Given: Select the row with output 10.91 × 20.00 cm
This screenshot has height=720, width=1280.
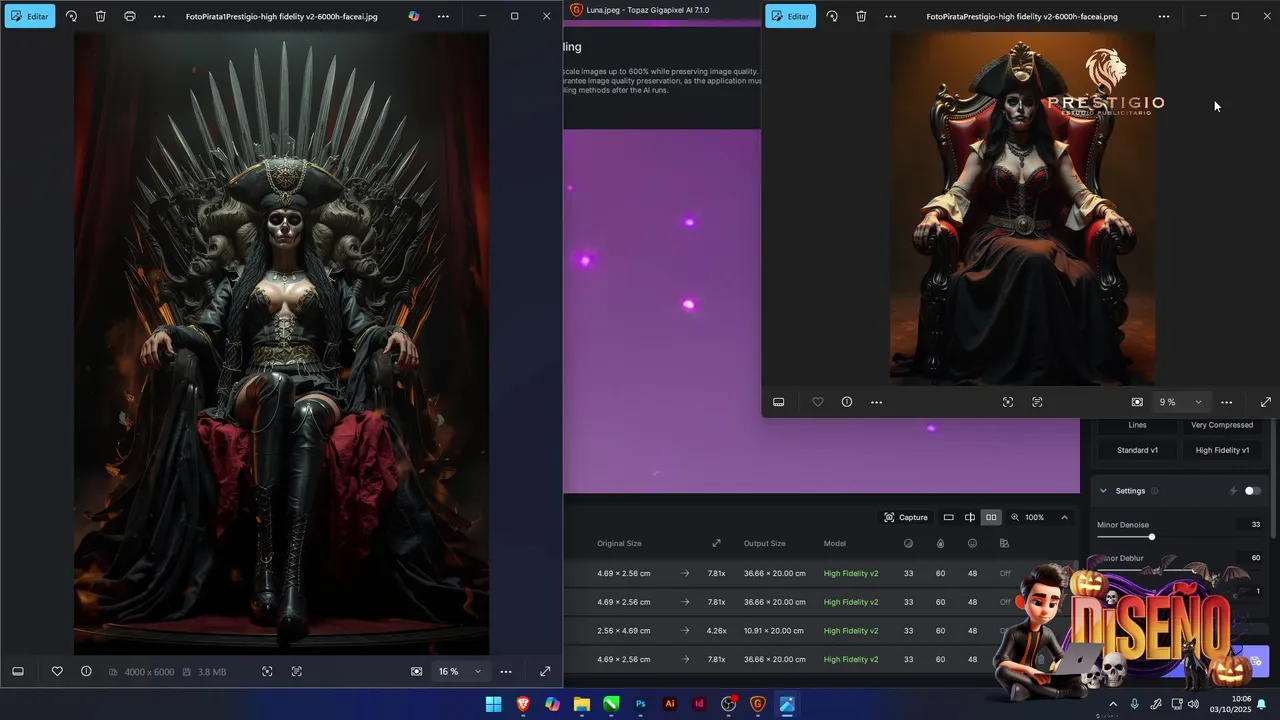Looking at the screenshot, I should pos(822,631).
